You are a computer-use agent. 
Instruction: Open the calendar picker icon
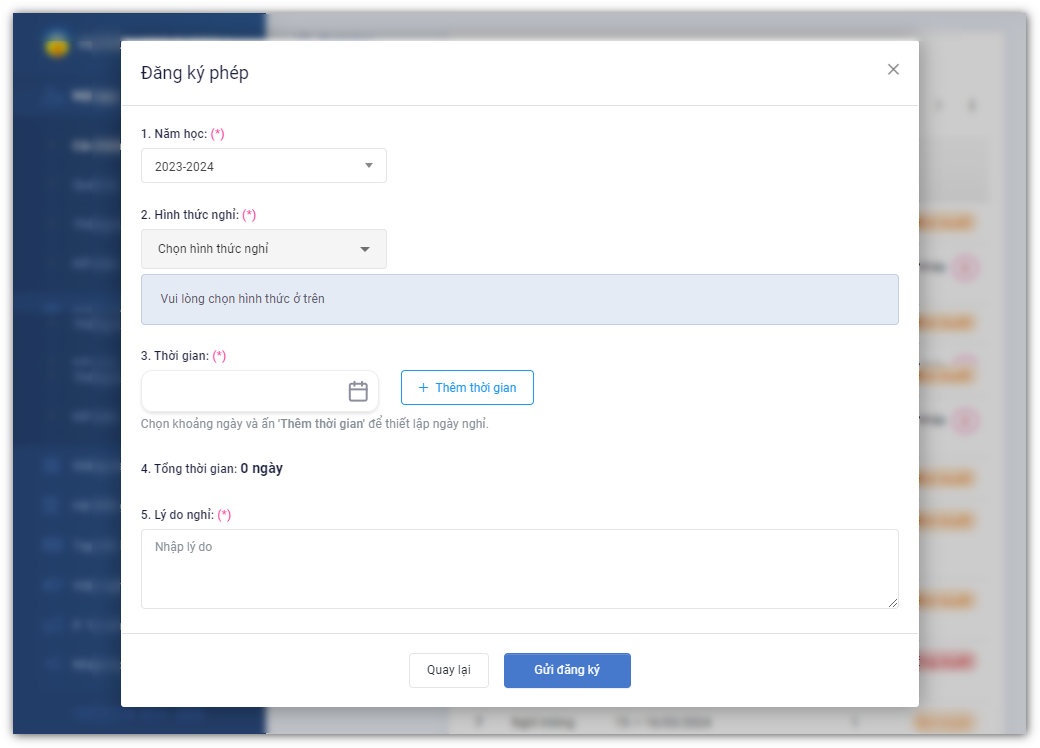pos(358,391)
